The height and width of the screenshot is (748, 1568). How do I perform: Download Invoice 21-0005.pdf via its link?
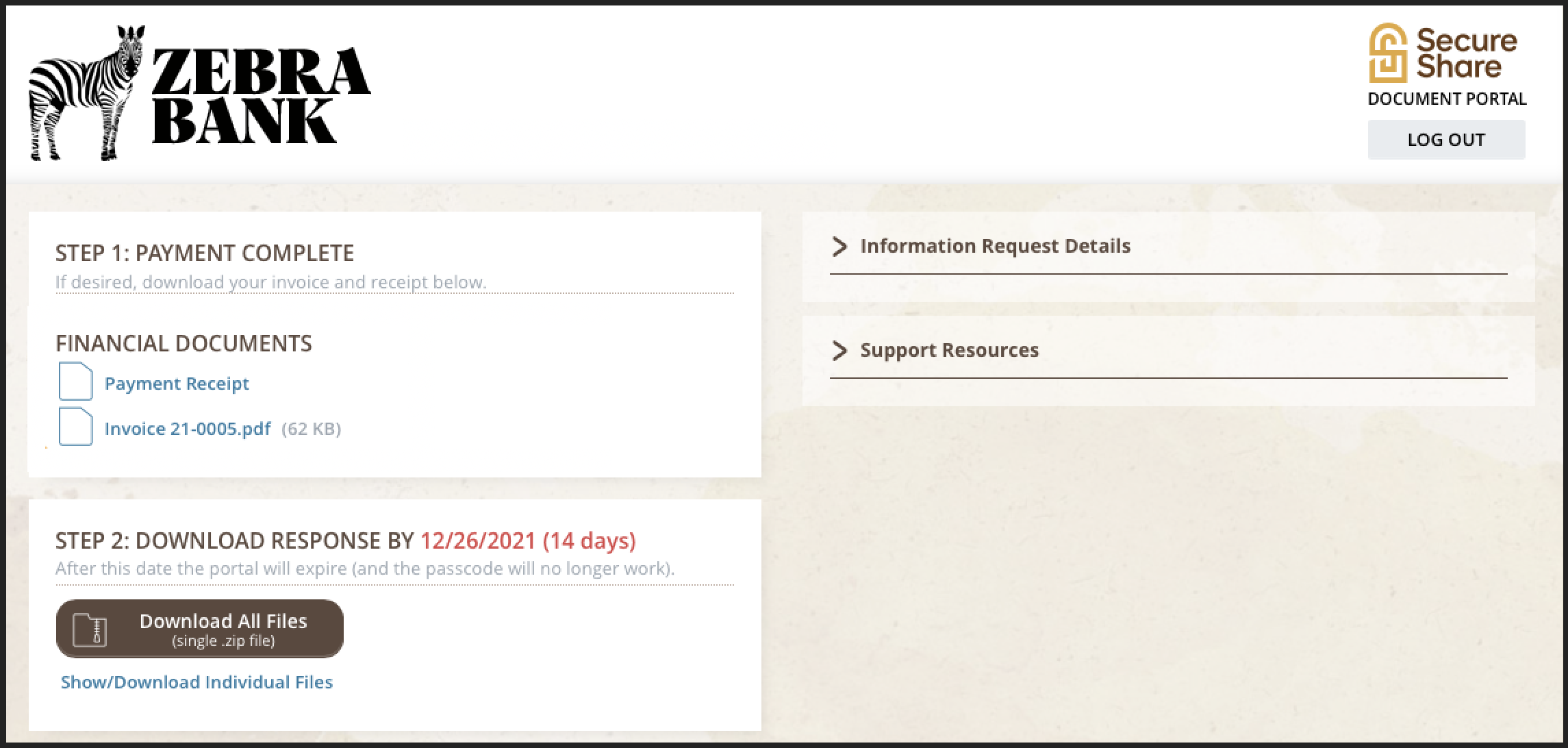point(188,429)
